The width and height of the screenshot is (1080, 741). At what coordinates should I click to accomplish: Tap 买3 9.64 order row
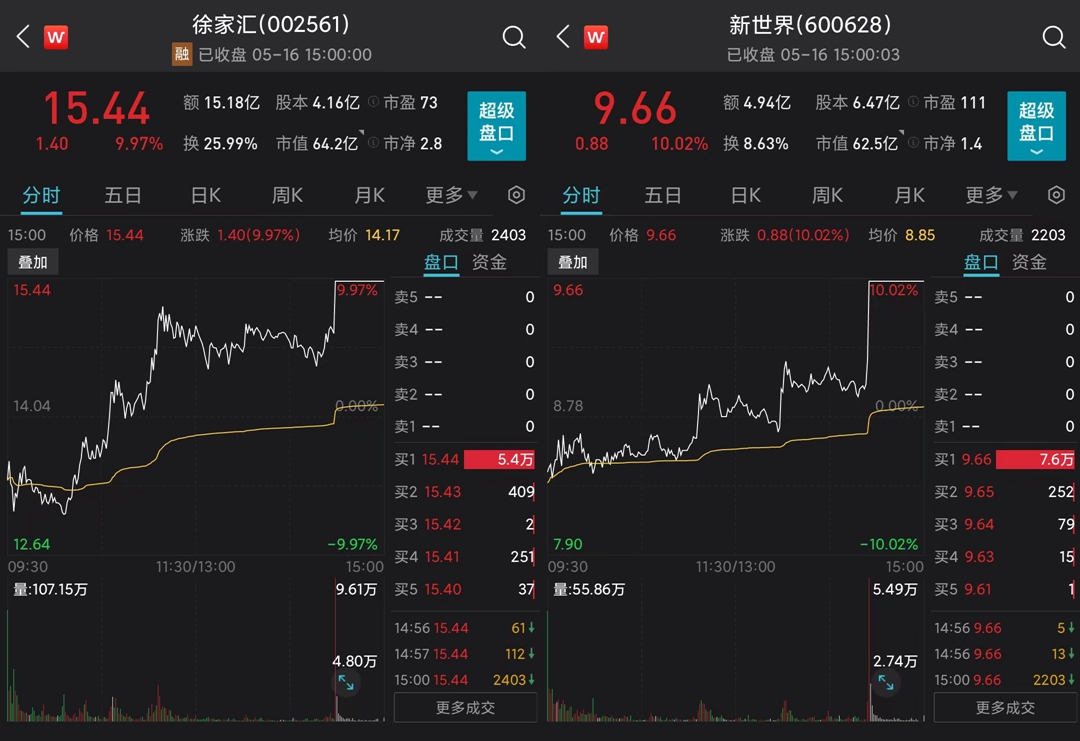click(x=1004, y=524)
